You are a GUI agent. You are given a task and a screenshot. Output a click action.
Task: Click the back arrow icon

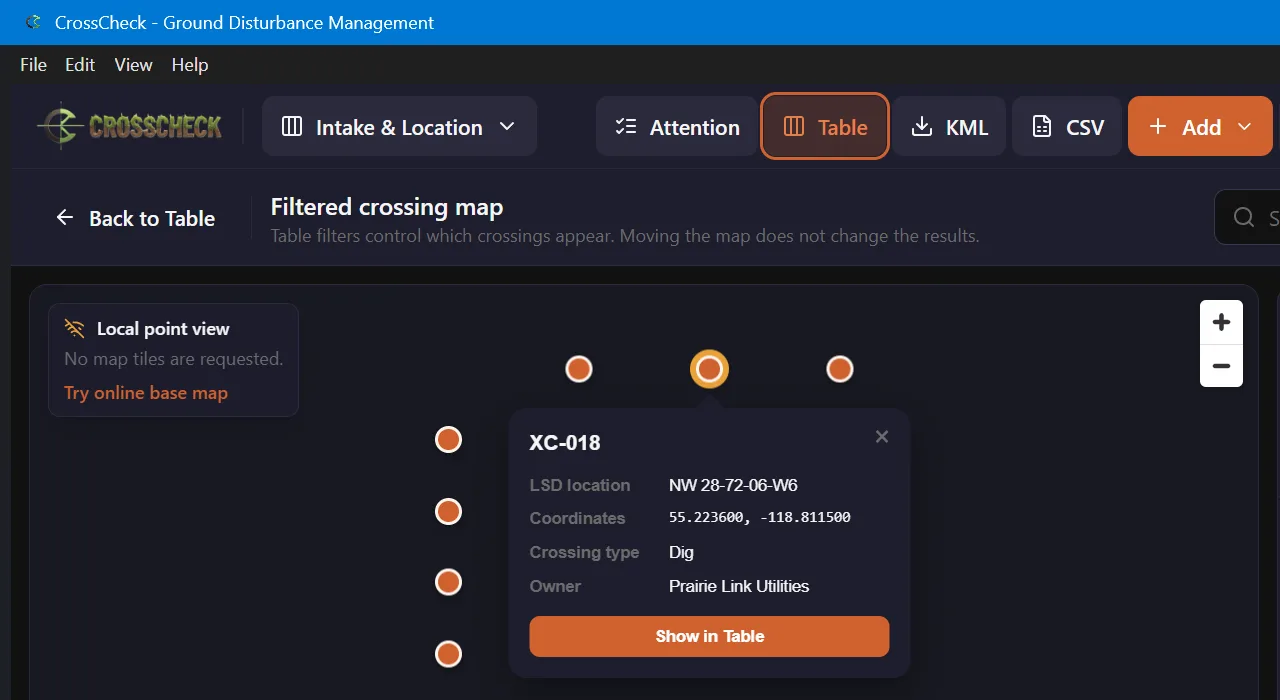coord(65,217)
